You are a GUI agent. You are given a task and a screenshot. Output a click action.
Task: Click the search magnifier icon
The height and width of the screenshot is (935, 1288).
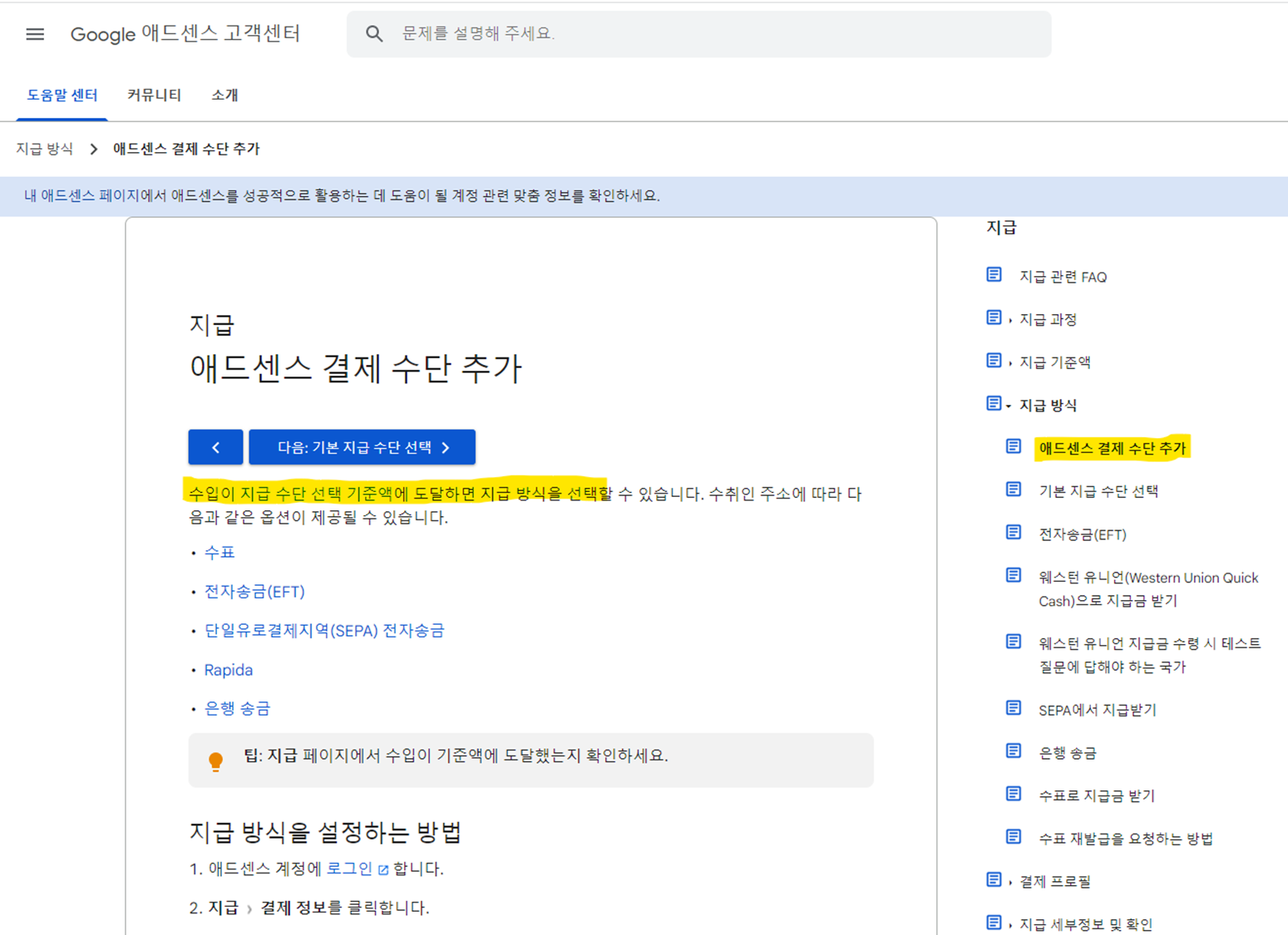pos(374,34)
